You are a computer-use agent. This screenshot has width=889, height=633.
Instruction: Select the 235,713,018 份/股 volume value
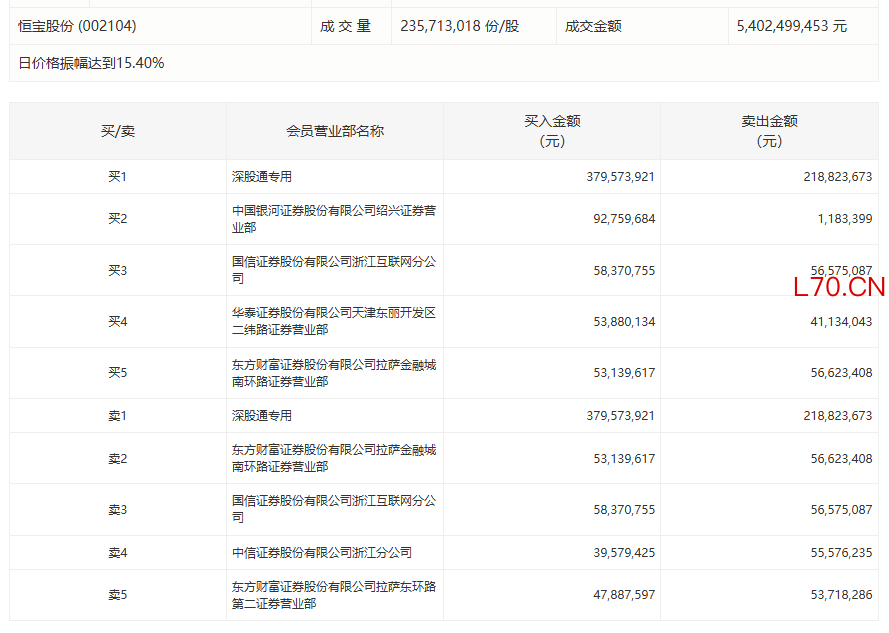[459, 26]
